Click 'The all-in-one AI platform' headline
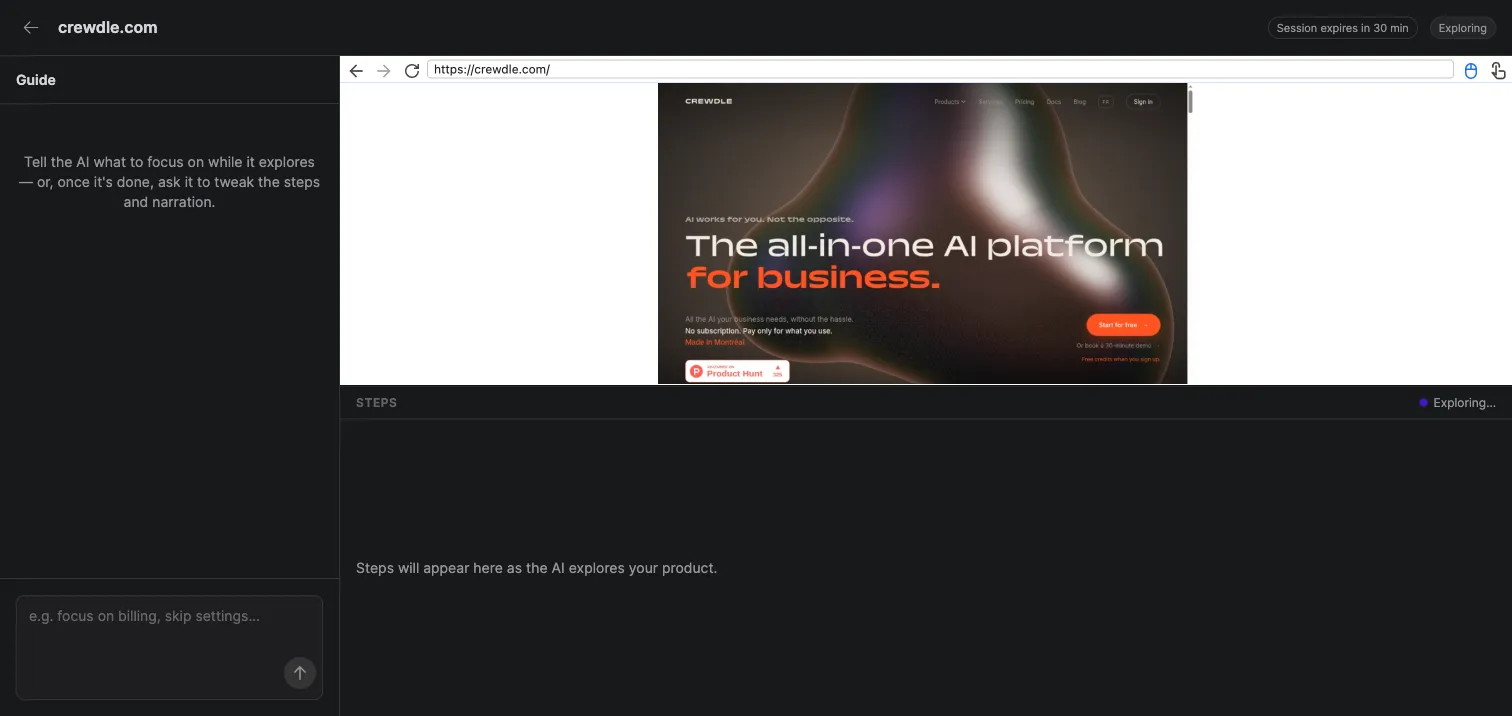 [925, 246]
